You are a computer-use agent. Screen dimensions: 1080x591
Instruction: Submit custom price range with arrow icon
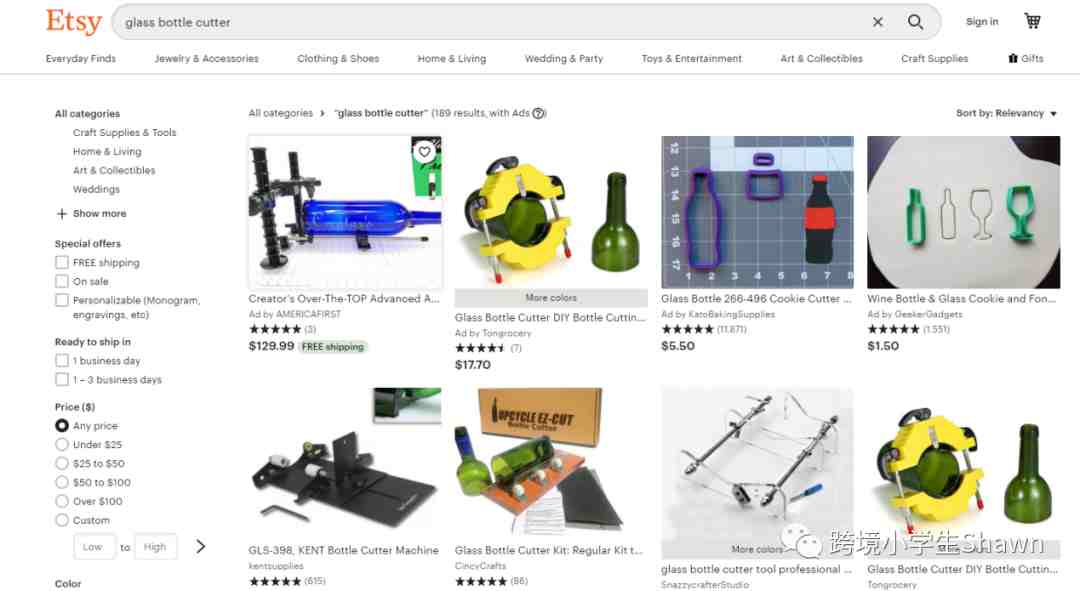pyautogui.click(x=200, y=546)
